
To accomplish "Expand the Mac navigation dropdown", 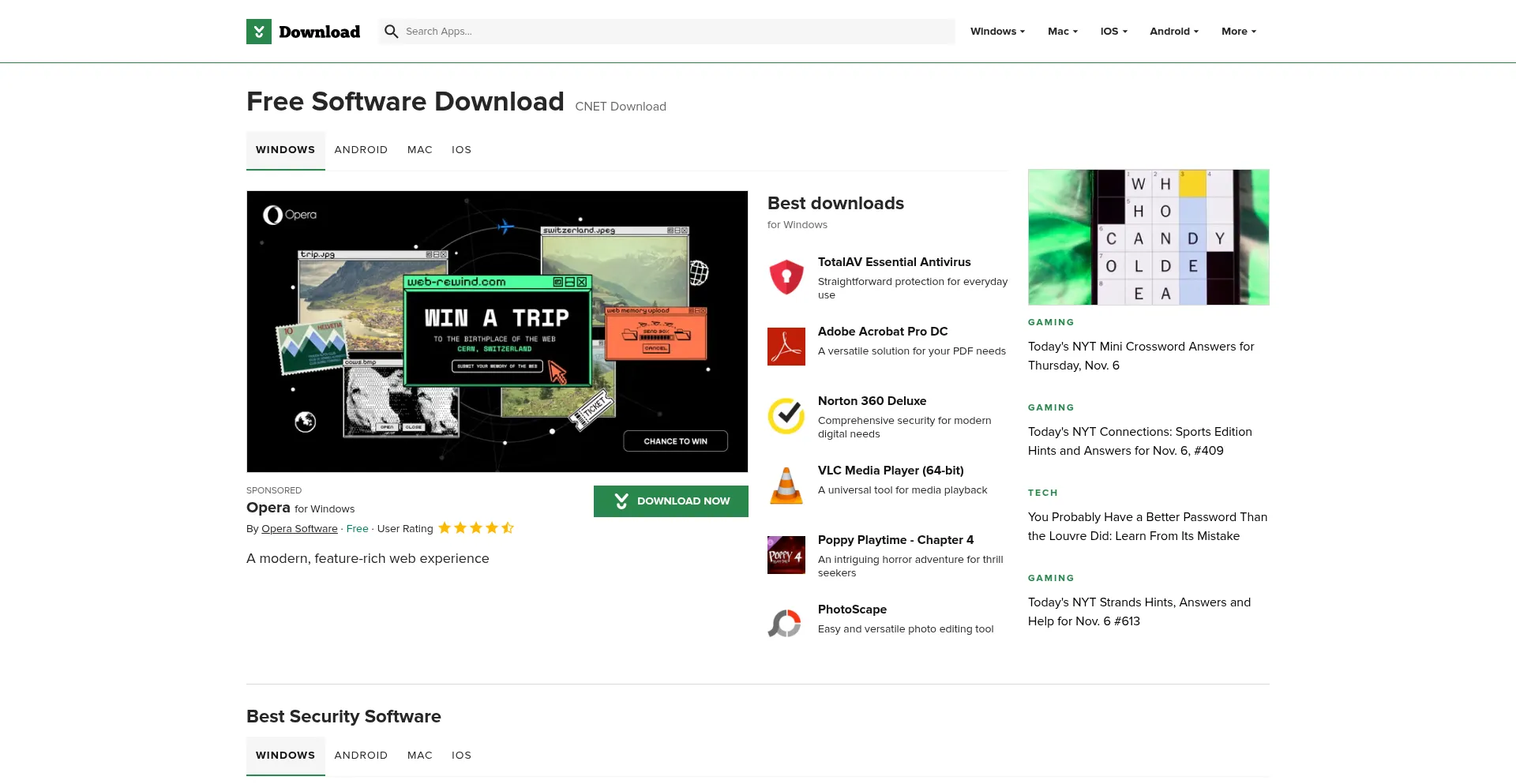I will [1063, 32].
